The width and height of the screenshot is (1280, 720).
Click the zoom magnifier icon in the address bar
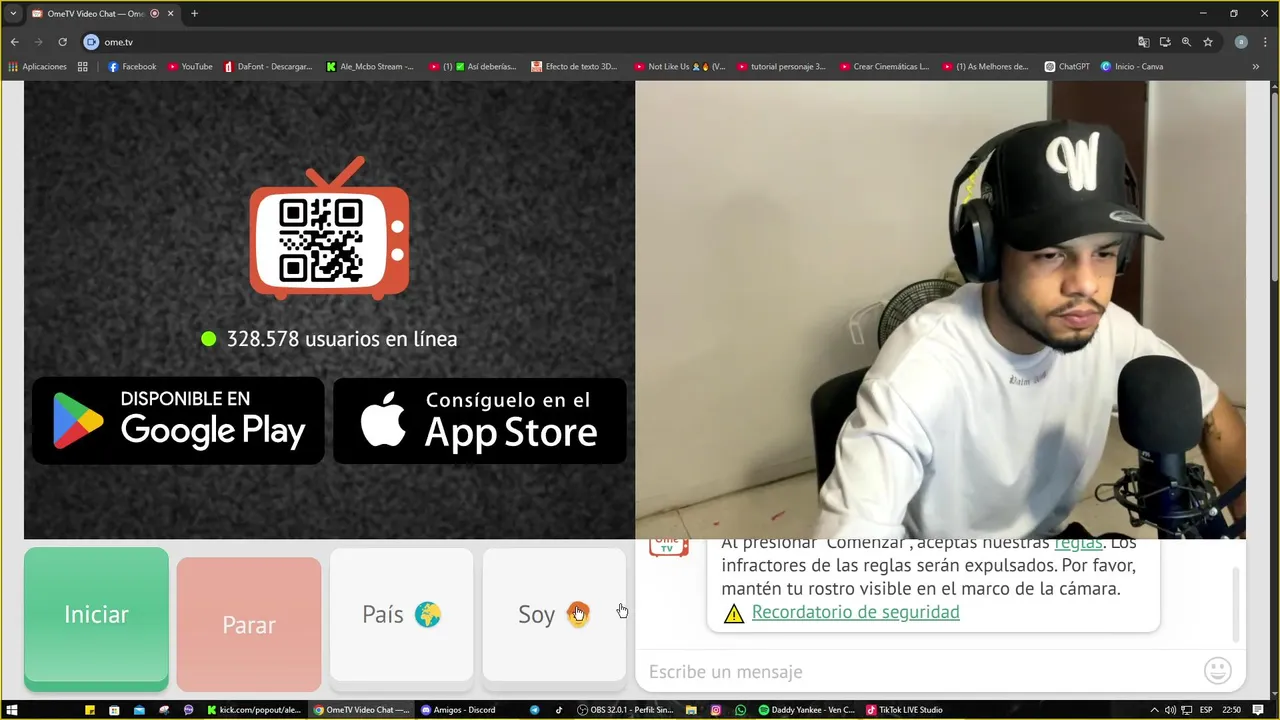click(x=1186, y=42)
